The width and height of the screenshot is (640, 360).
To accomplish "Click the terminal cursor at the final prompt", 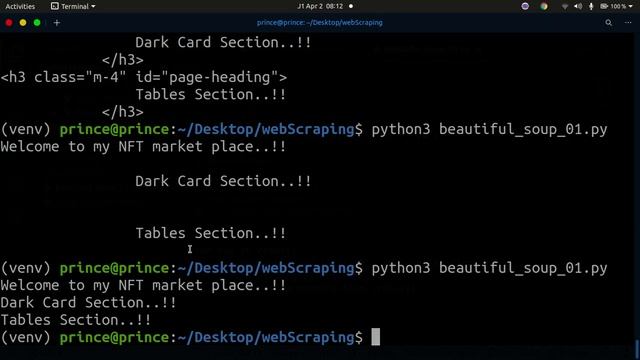I will (376, 337).
